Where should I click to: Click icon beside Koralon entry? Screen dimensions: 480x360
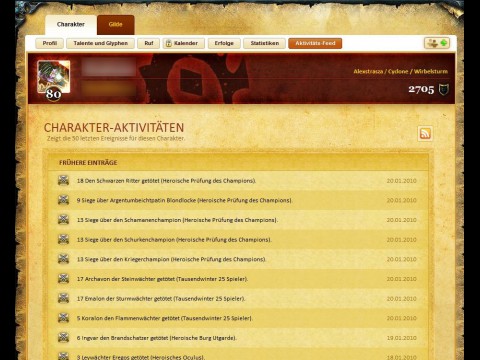click(x=63, y=318)
